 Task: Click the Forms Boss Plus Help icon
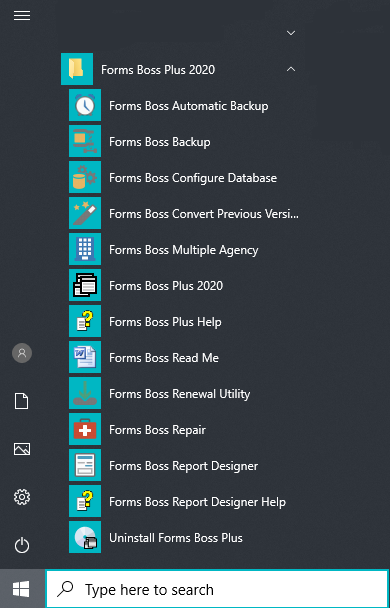click(85, 321)
